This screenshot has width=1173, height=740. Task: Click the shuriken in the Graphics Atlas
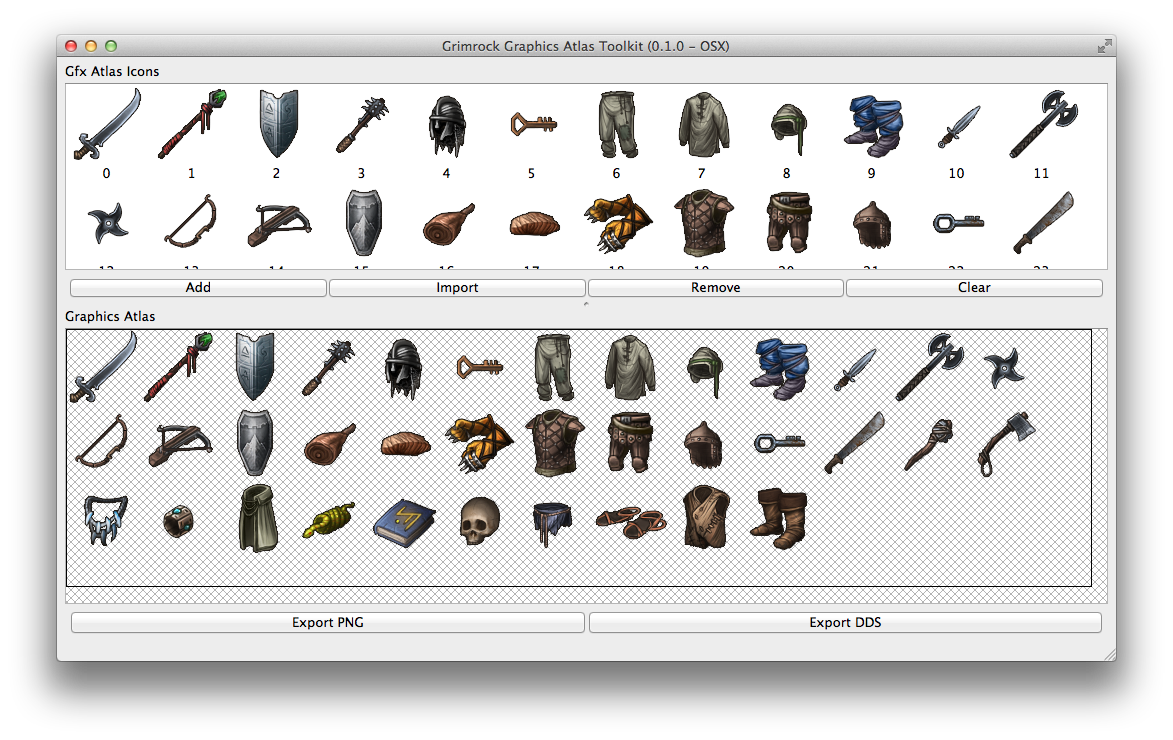pos(1003,369)
